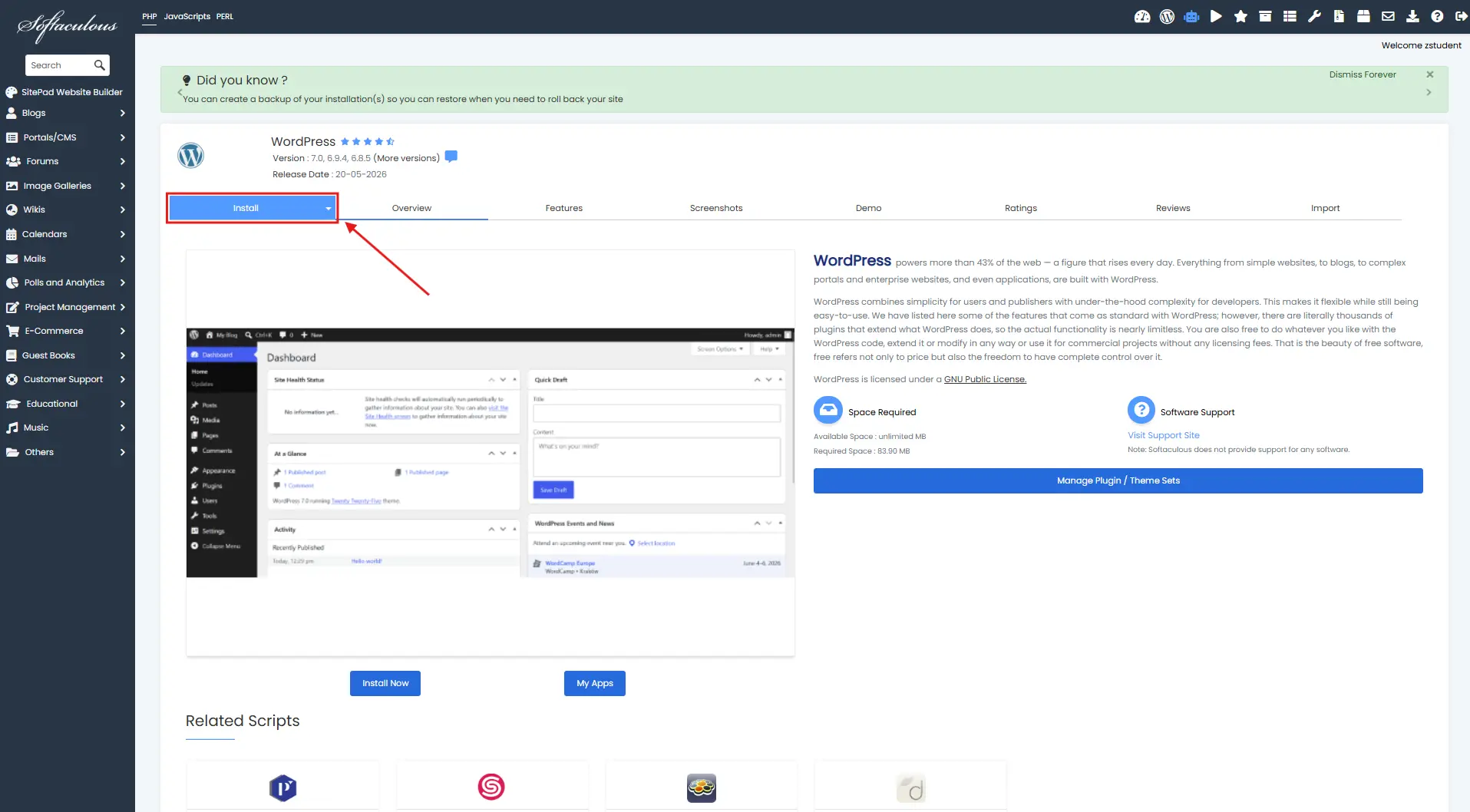Image resolution: width=1470 pixels, height=812 pixels.
Task: Open help question mark icon in top bar
Action: [x=1437, y=16]
